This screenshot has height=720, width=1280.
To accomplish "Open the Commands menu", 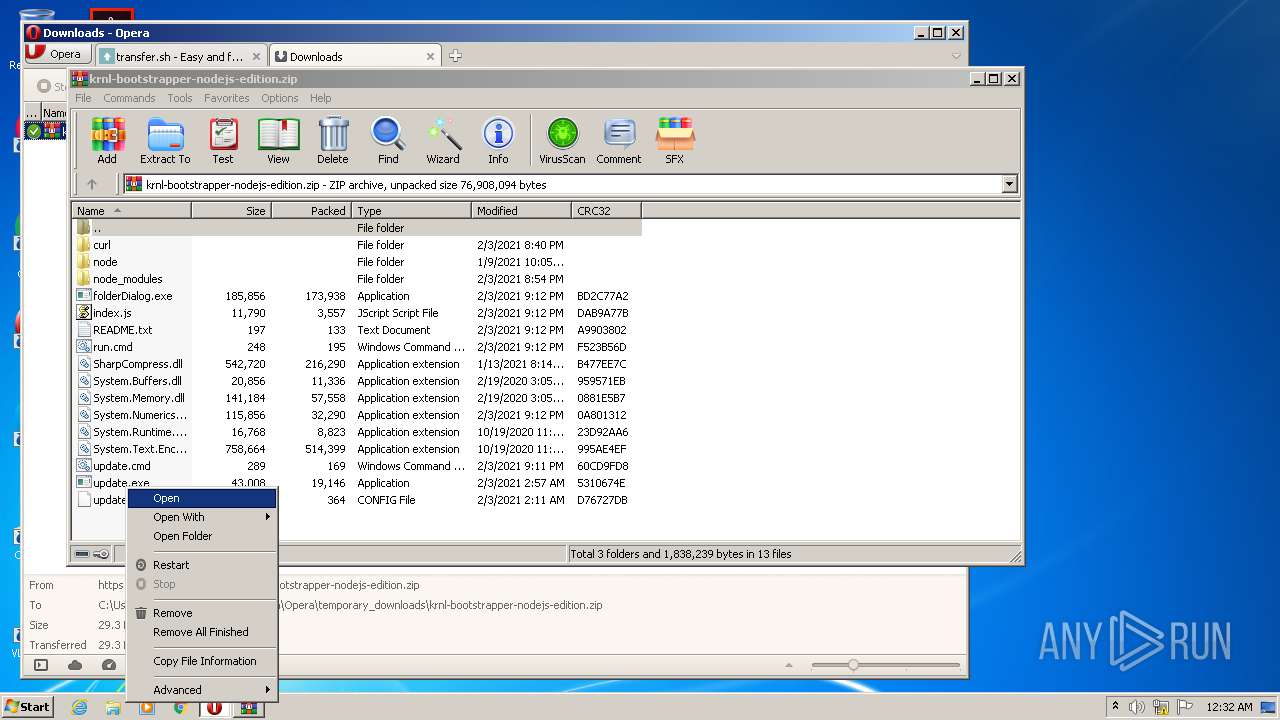I will [x=129, y=98].
